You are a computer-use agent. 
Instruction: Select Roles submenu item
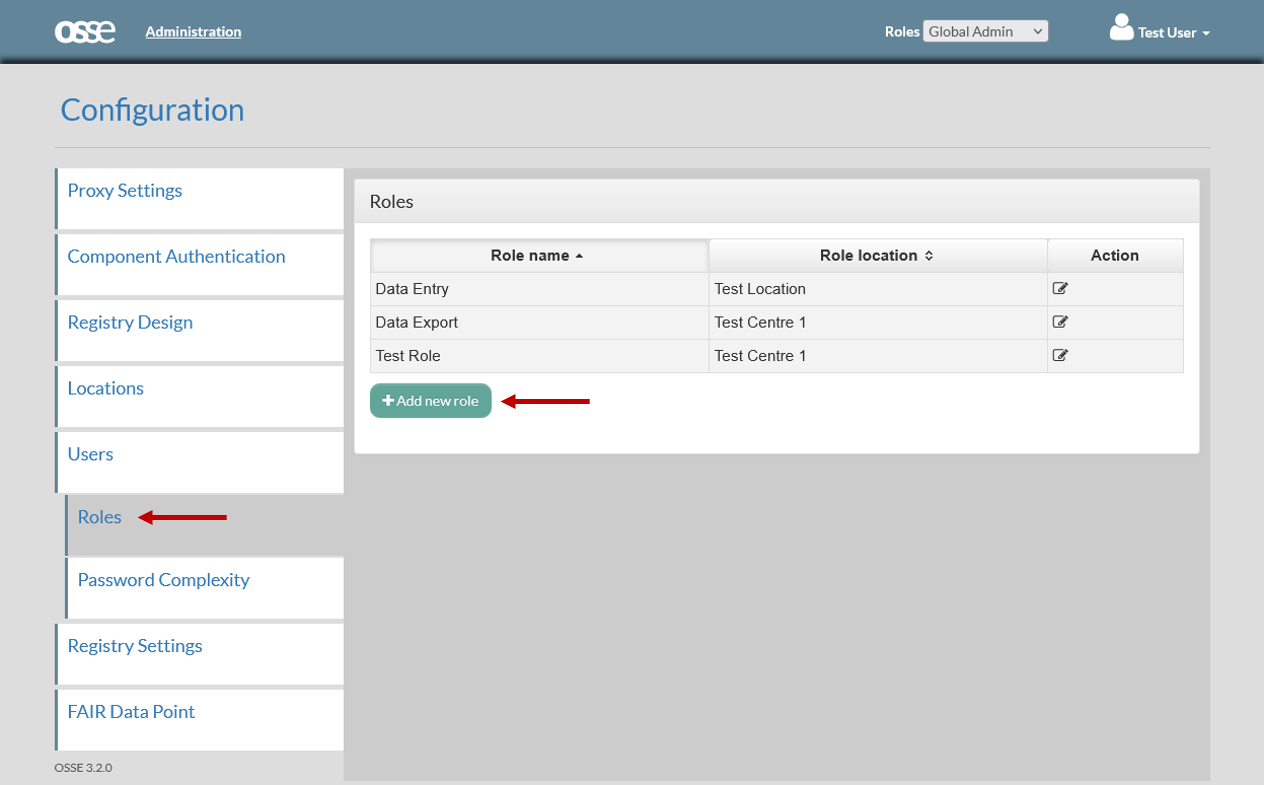204,525
